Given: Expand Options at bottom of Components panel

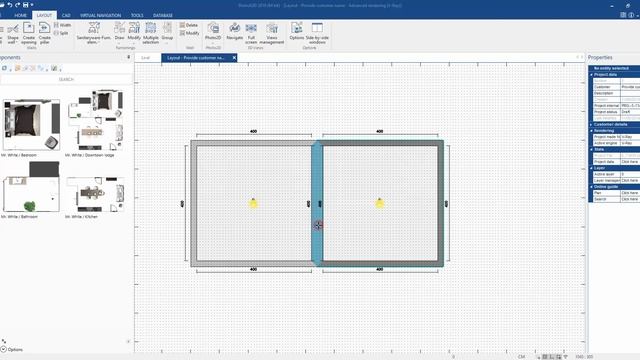Looking at the screenshot, I should click(x=11, y=350).
